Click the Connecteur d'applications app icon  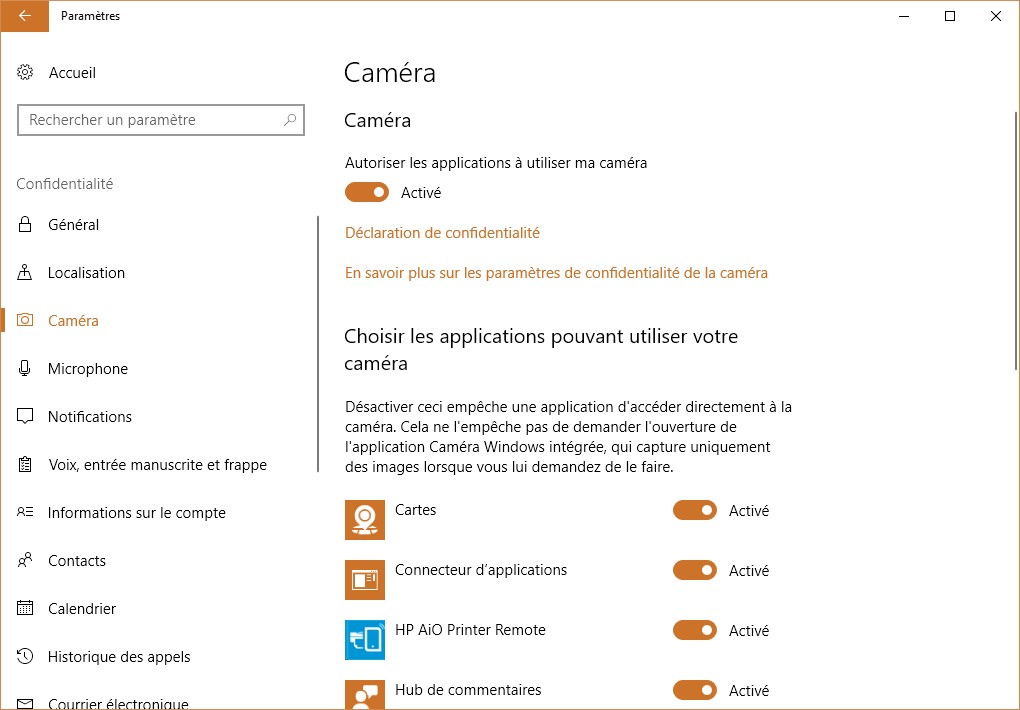[x=365, y=580]
